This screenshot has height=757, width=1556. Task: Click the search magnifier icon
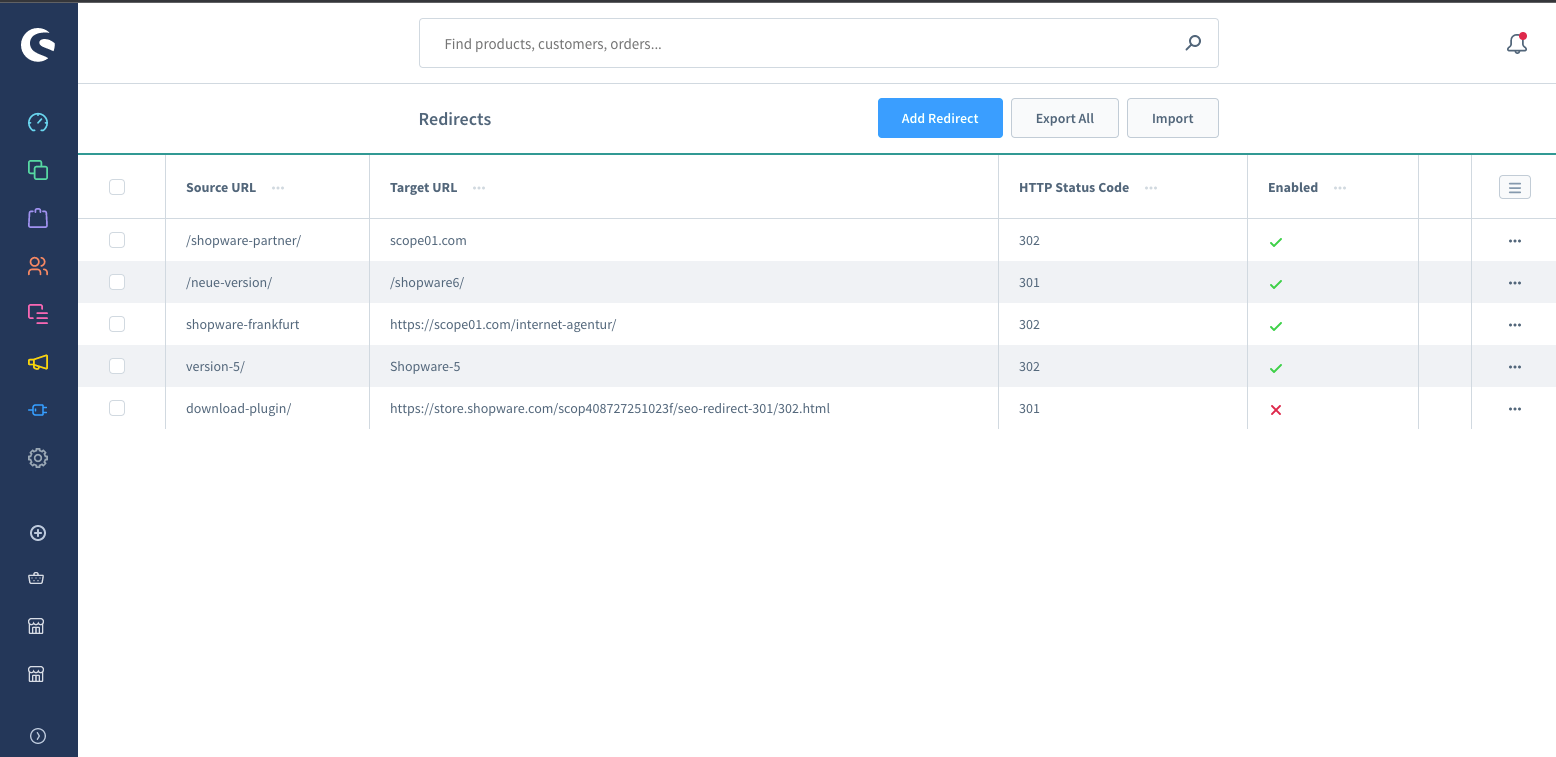tap(1193, 43)
